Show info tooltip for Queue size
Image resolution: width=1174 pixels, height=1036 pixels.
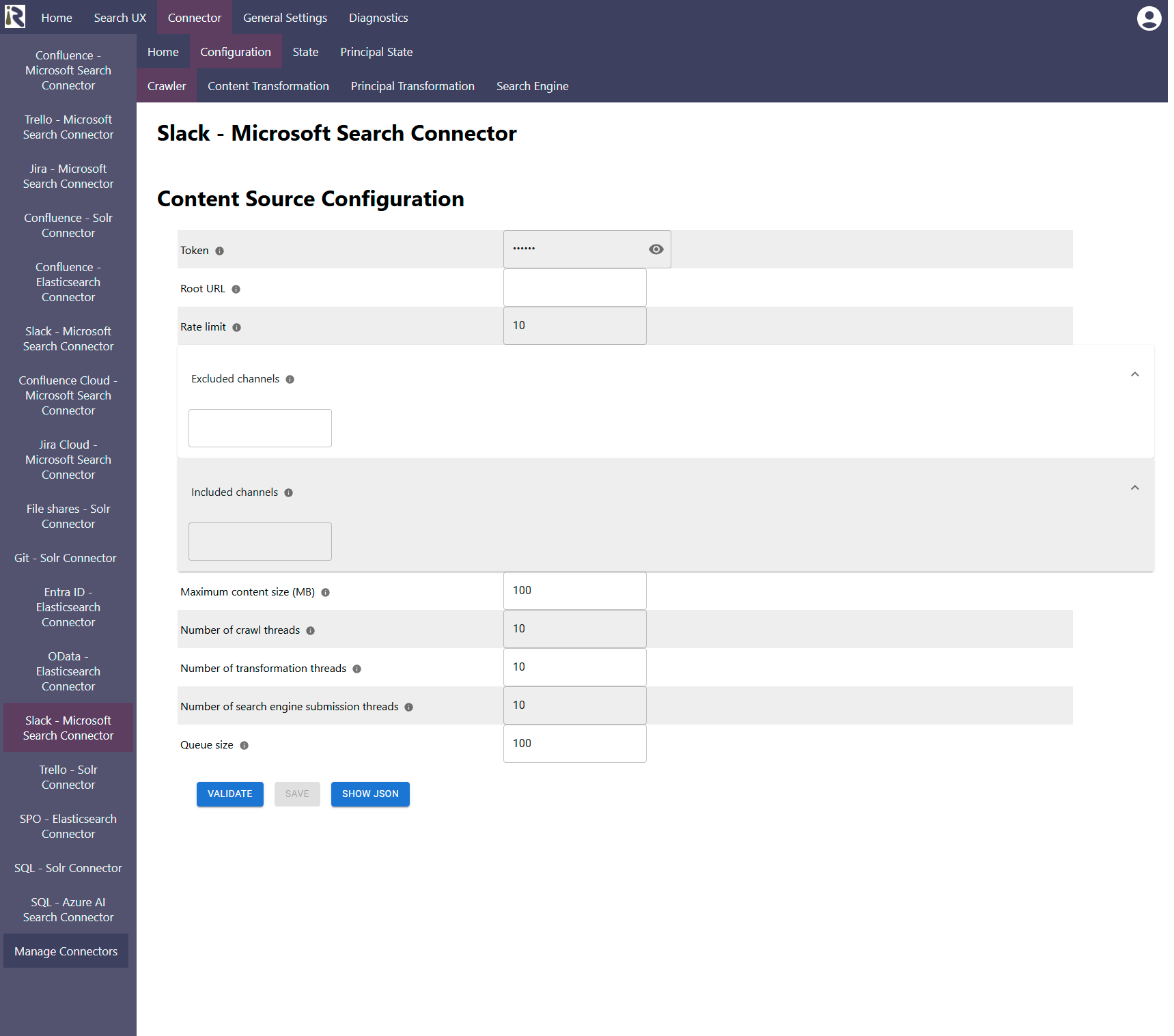tap(244, 746)
